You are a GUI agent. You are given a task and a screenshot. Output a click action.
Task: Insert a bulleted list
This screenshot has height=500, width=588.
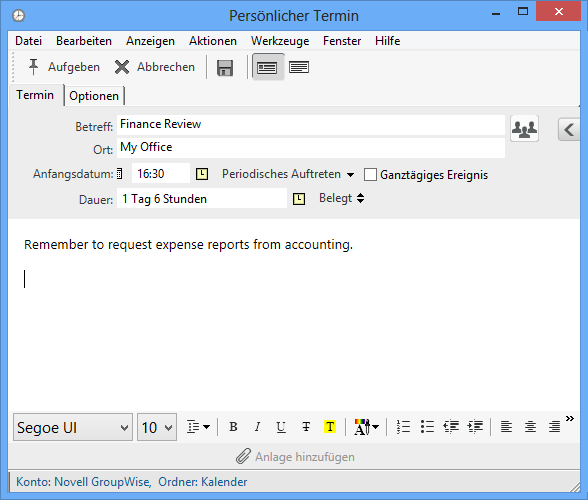(427, 427)
